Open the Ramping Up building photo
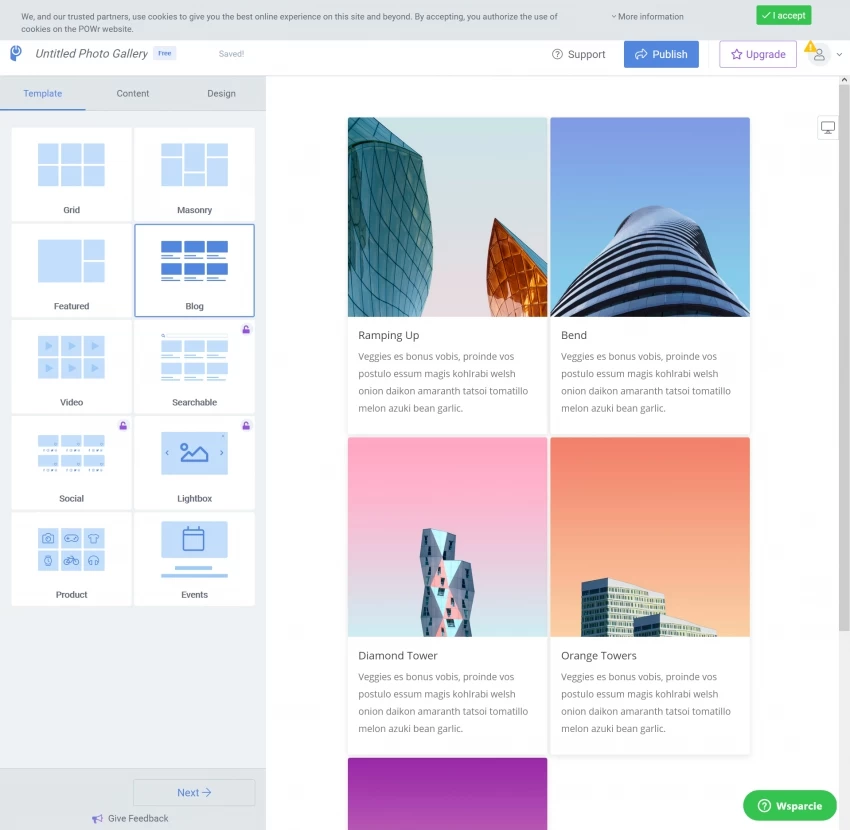 point(447,217)
